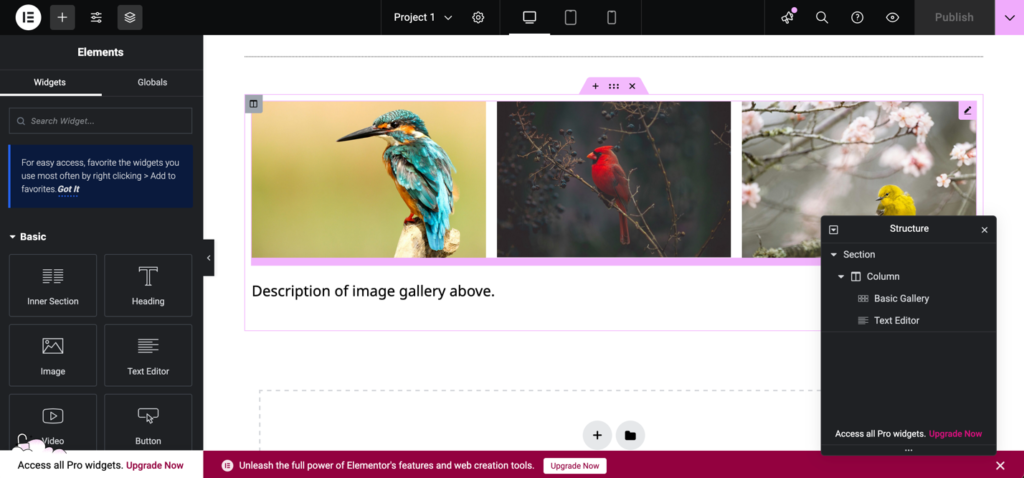Switch to desktop preview mode
This screenshot has width=1024, height=478.
tap(530, 18)
